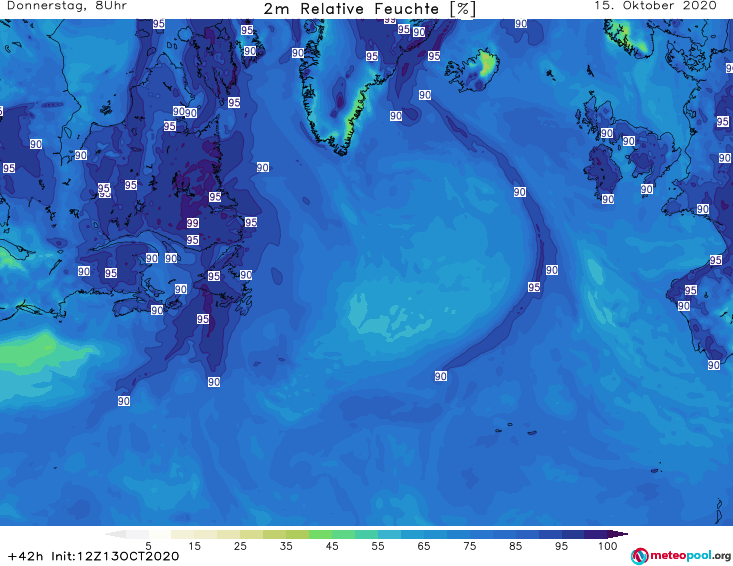Click the '35' tick label on the color scale

pyautogui.click(x=286, y=546)
